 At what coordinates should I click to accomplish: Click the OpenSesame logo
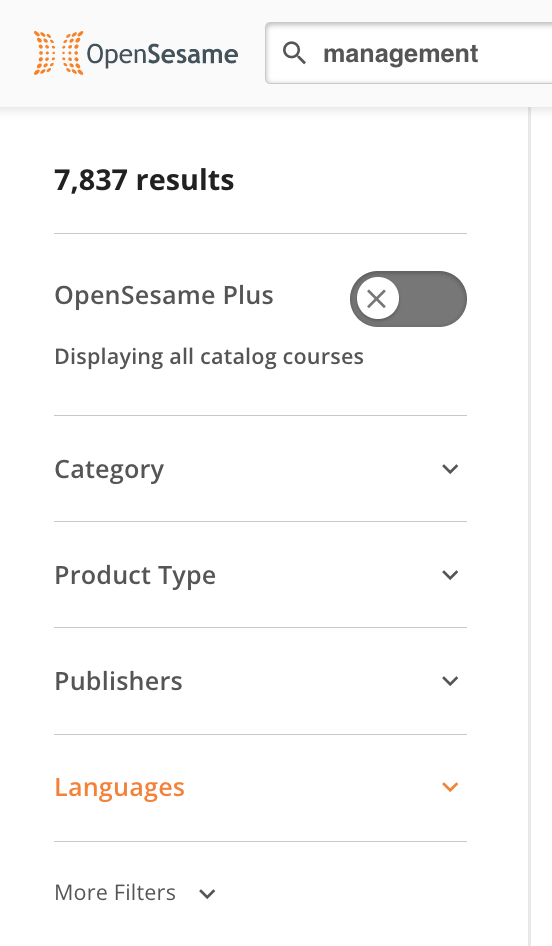coord(136,53)
